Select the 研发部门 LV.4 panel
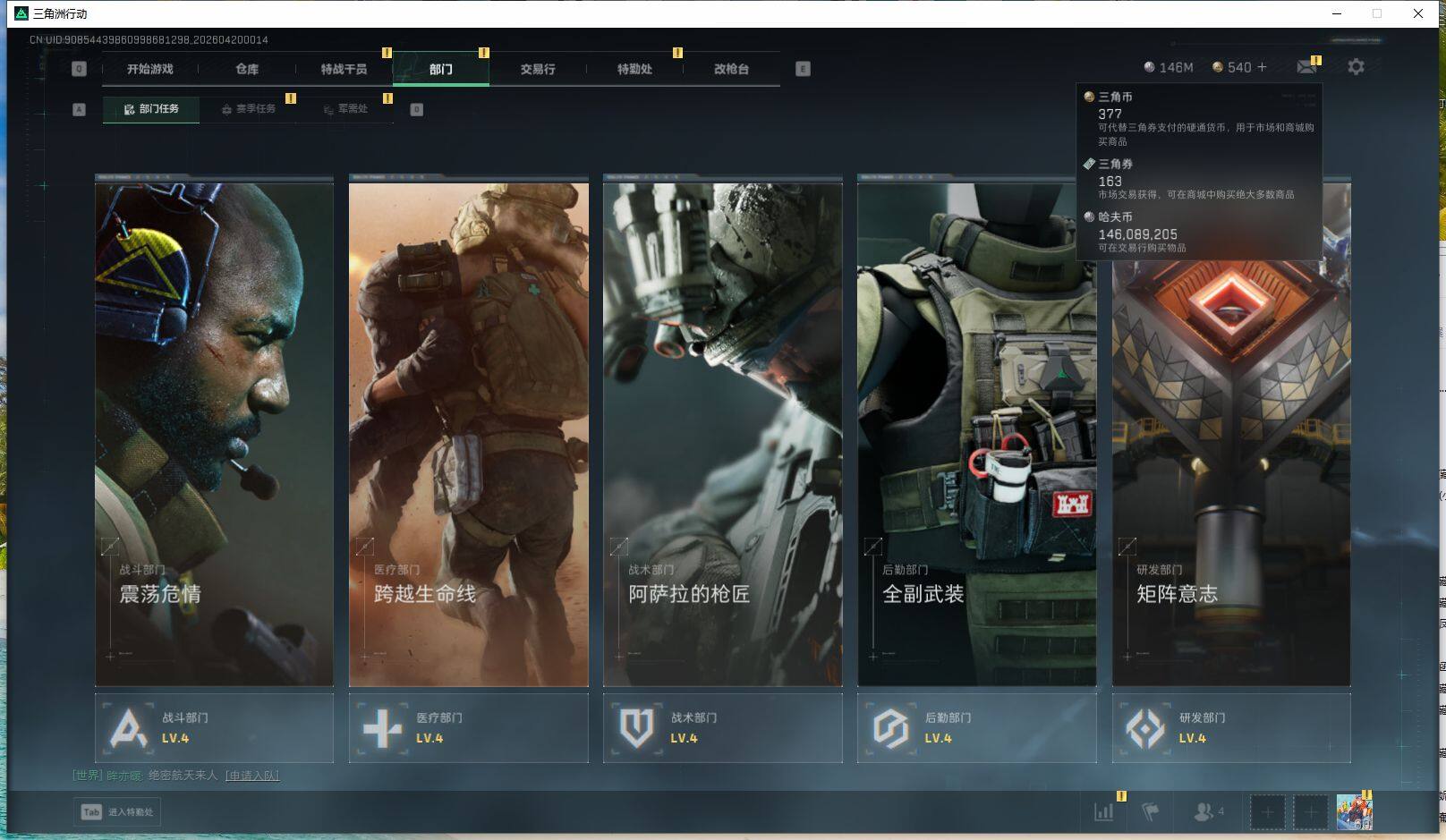1446x840 pixels. (x=1230, y=728)
